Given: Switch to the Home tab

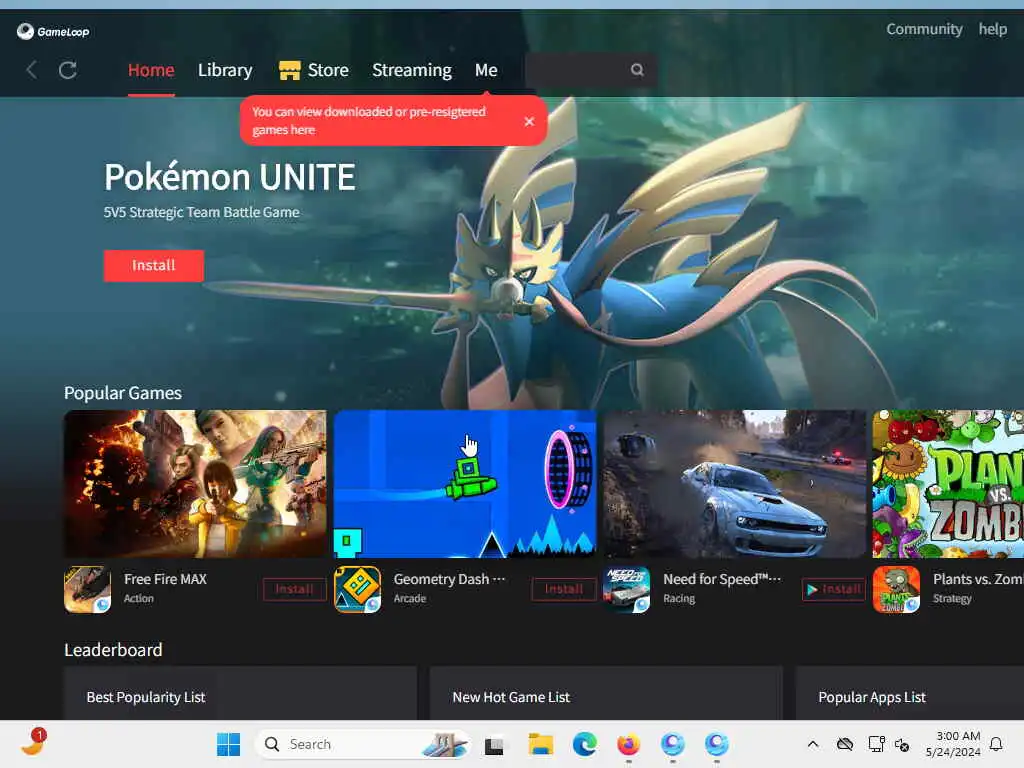Looking at the screenshot, I should pos(151,70).
